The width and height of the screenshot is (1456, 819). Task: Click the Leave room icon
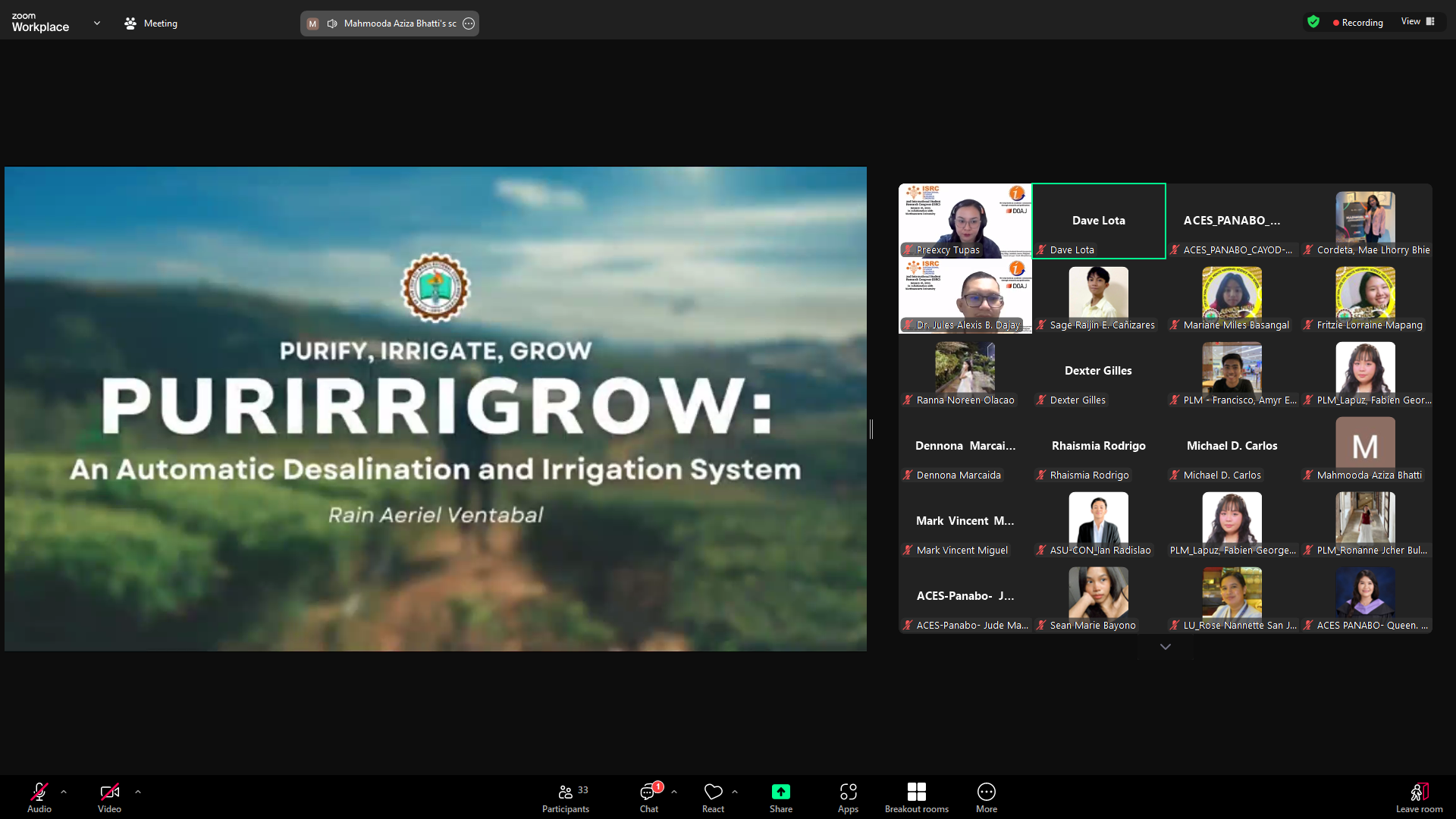(x=1419, y=792)
